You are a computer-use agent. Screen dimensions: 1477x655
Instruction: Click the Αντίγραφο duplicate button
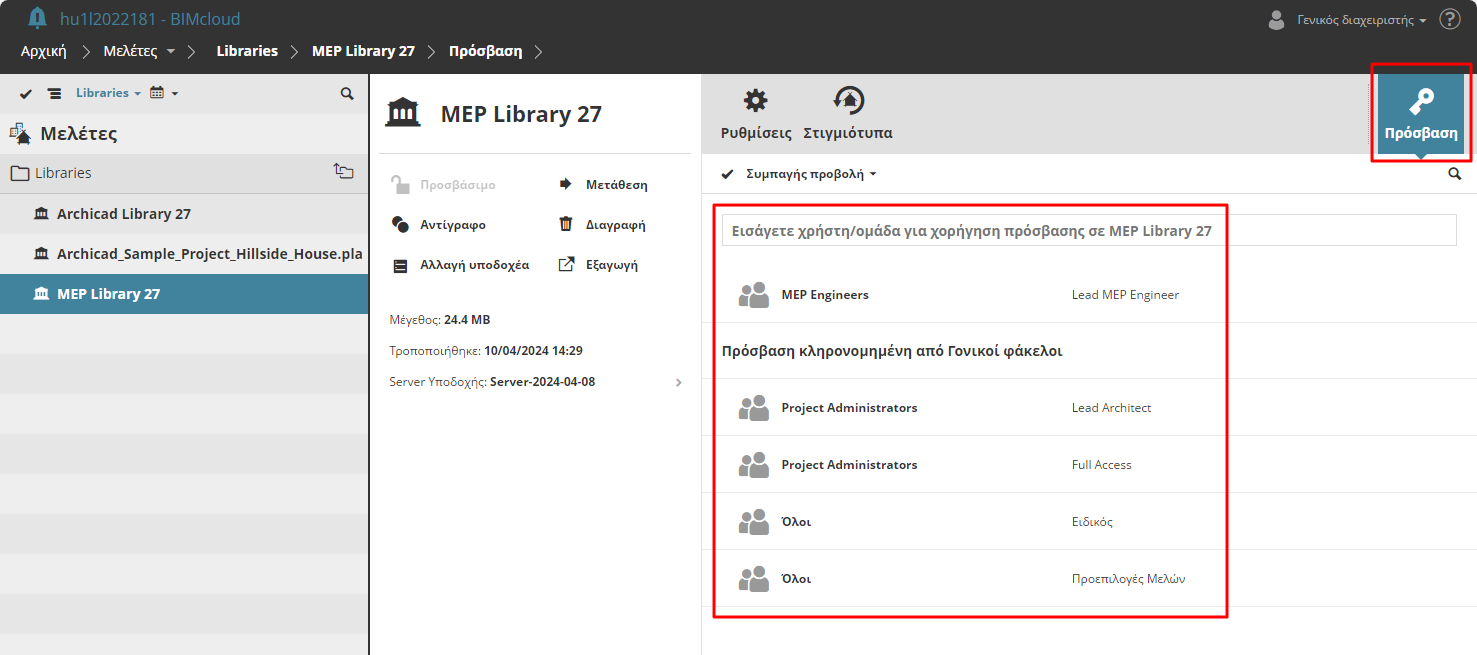pyautogui.click(x=439, y=225)
